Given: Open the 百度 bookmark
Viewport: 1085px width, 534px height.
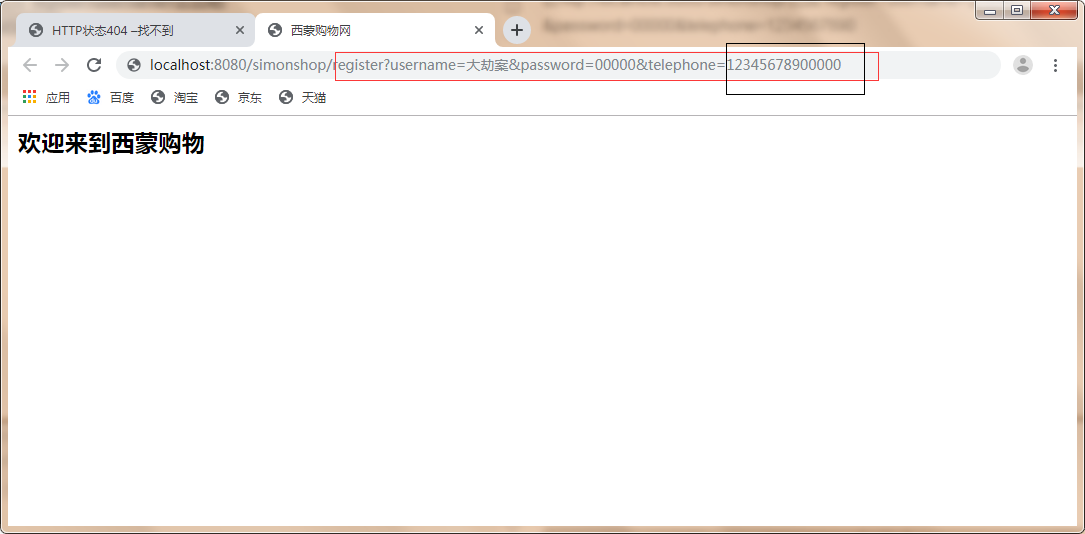Looking at the screenshot, I should pos(111,98).
